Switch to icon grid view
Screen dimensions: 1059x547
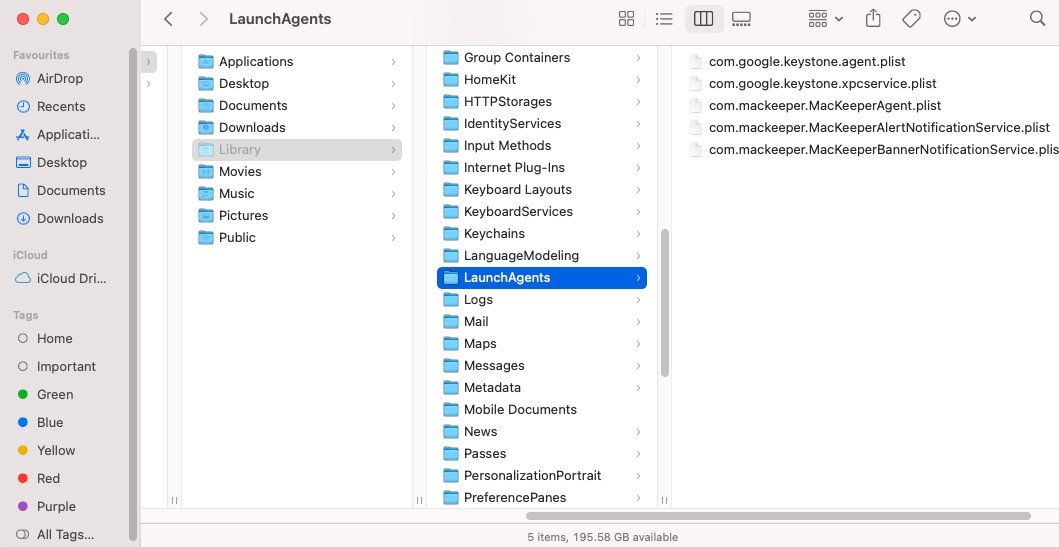(x=626, y=19)
